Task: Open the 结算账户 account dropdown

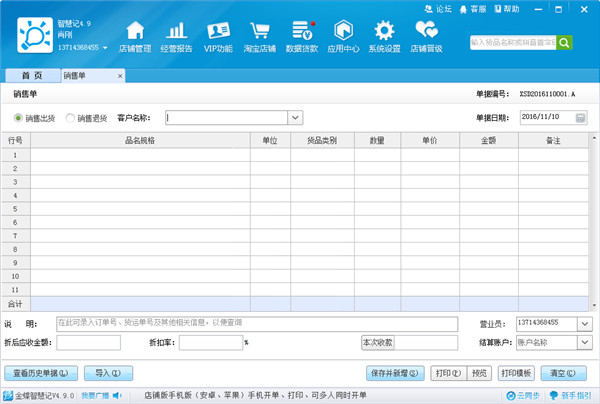Action: [584, 342]
